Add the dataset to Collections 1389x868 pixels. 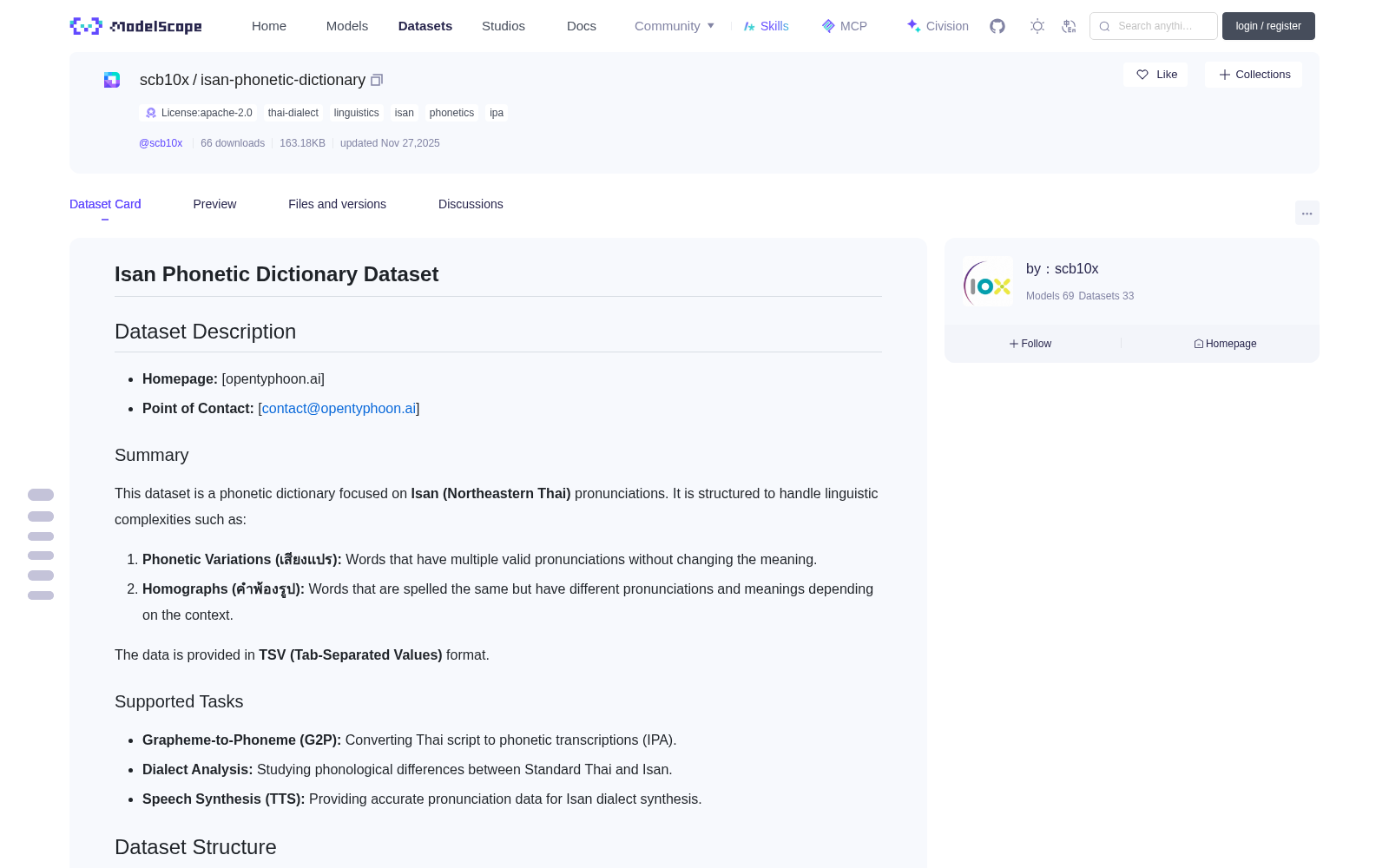coord(1254,75)
